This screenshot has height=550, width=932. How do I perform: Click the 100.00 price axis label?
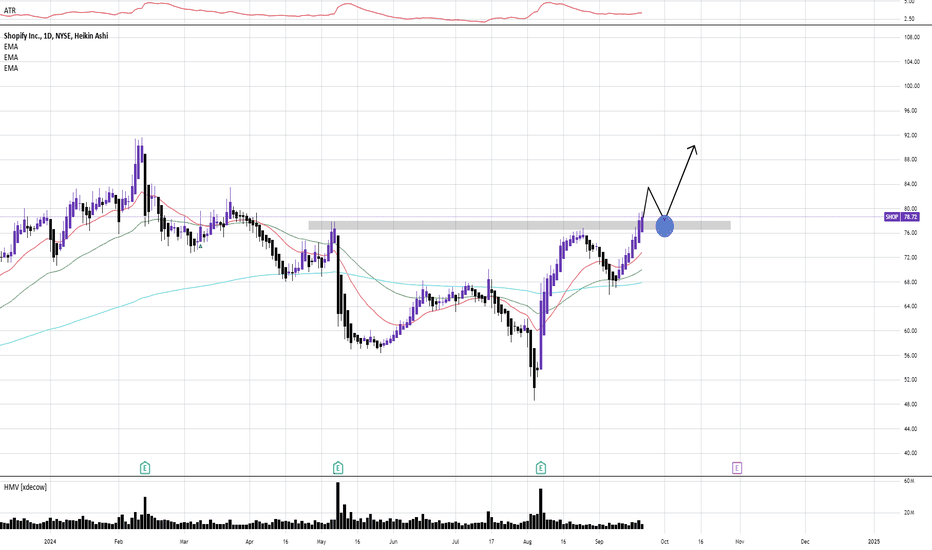point(911,86)
